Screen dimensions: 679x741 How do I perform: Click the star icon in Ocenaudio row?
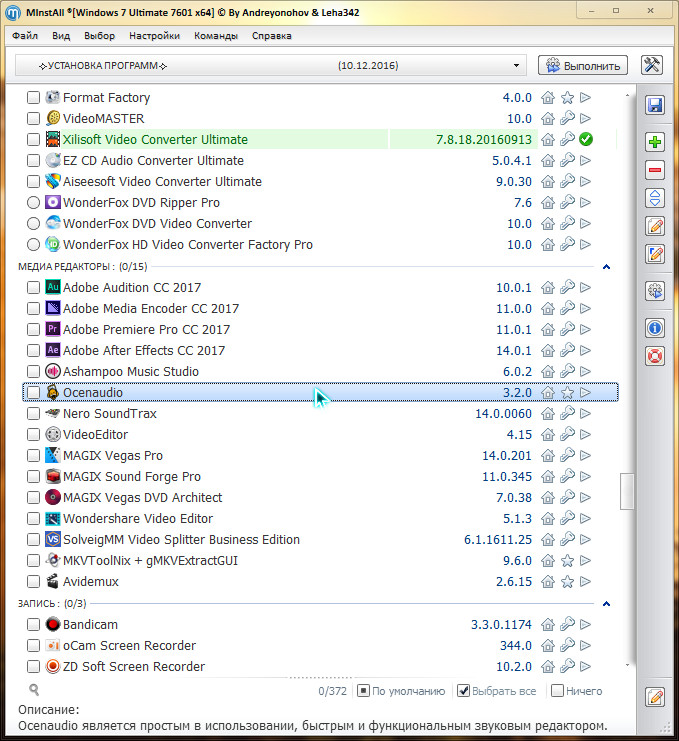[x=567, y=393]
